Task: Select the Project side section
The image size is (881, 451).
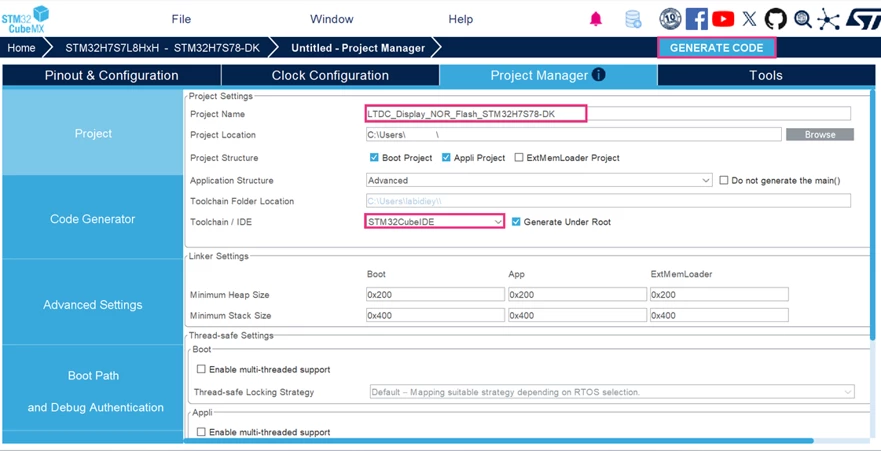Action: pyautogui.click(x=93, y=133)
